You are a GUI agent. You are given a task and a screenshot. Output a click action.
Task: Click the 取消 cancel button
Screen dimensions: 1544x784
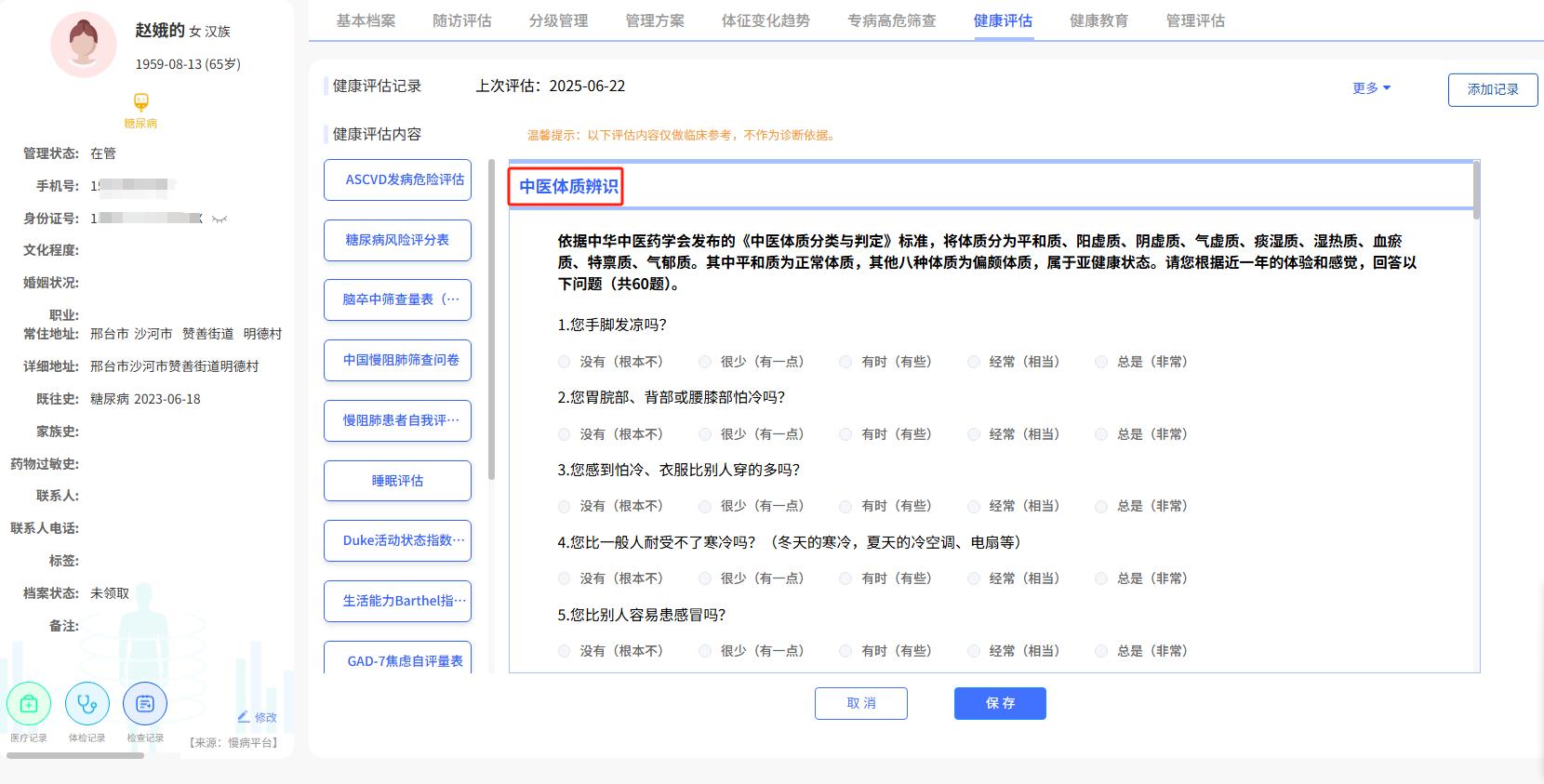click(861, 703)
